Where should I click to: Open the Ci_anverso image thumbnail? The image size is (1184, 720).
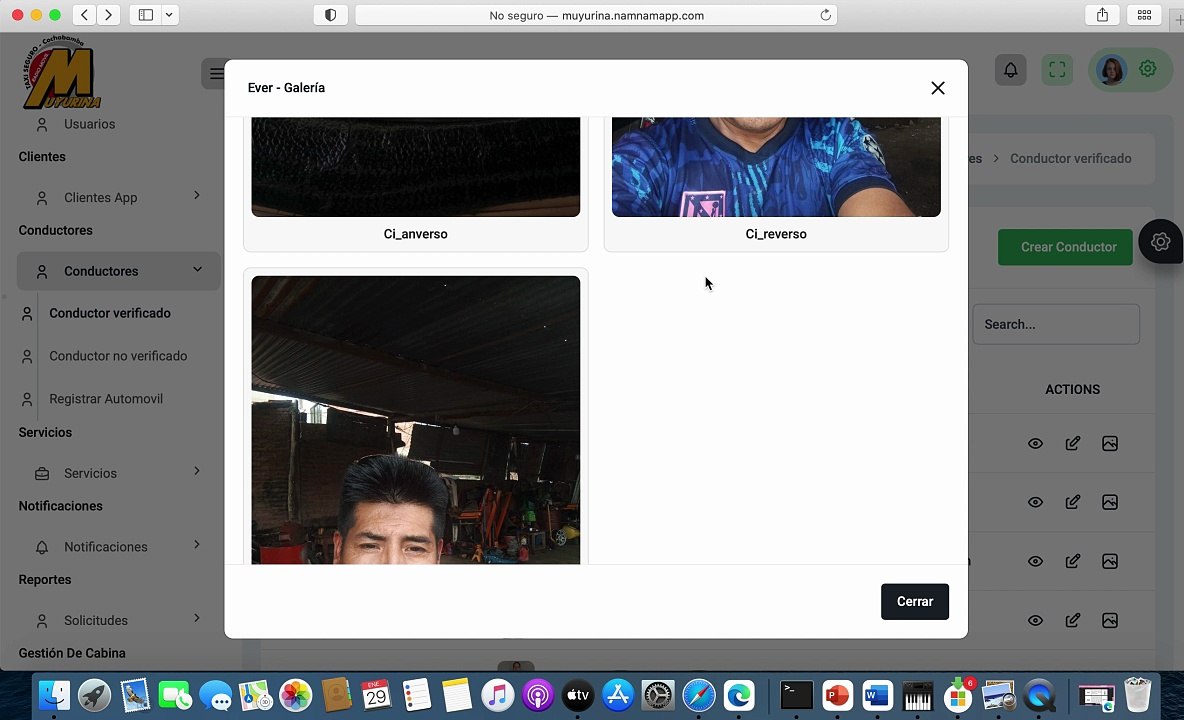415,167
